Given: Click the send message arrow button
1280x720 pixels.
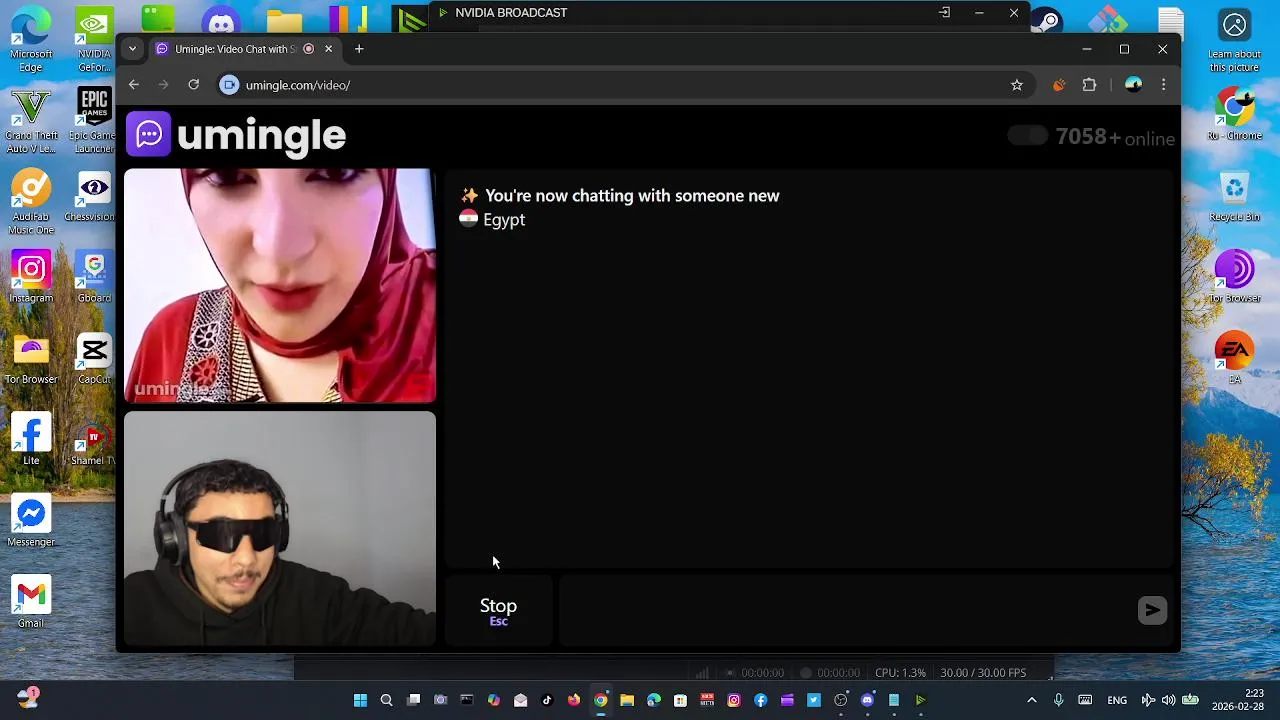Looking at the screenshot, I should (x=1152, y=610).
